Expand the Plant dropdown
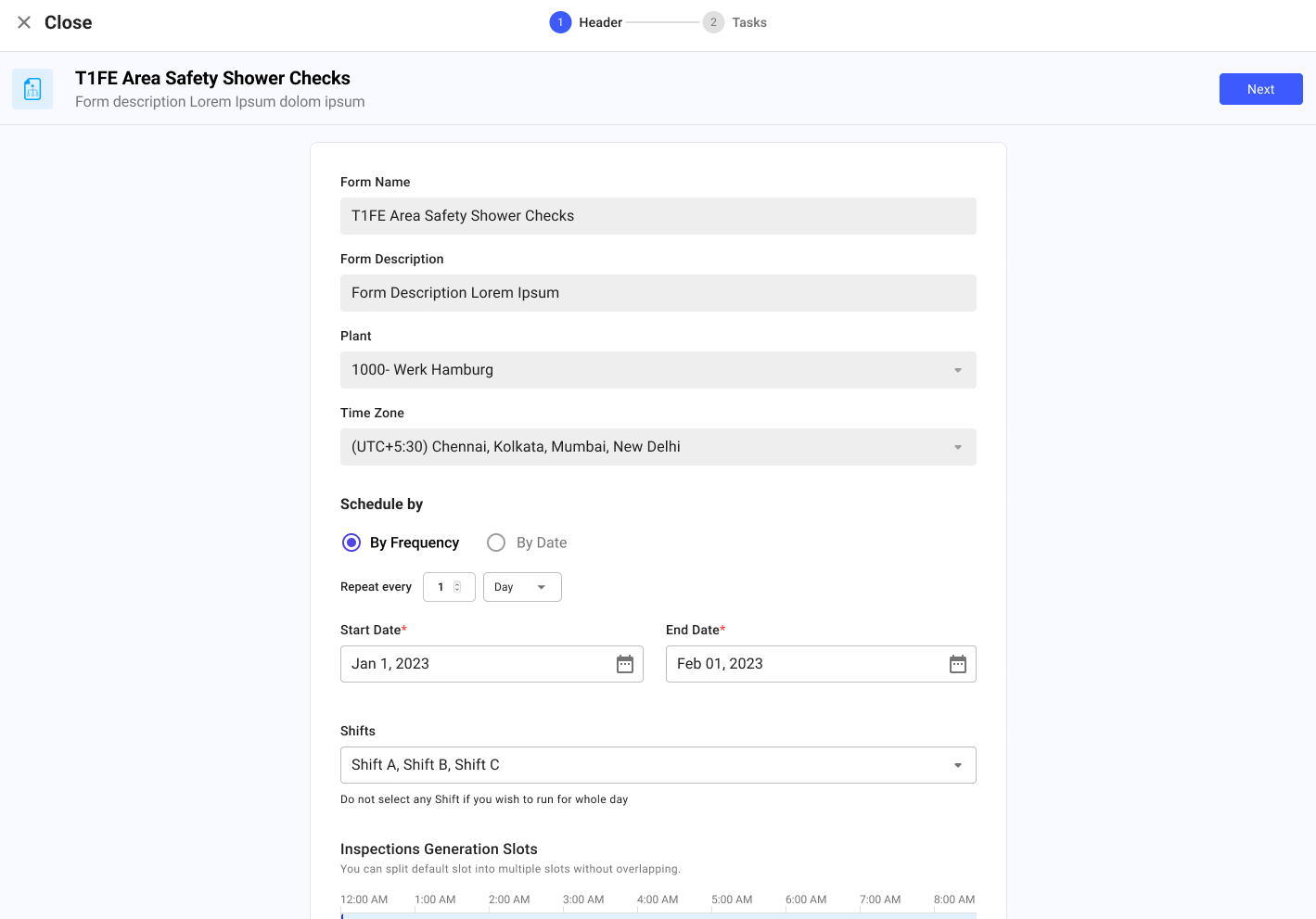 [x=958, y=370]
